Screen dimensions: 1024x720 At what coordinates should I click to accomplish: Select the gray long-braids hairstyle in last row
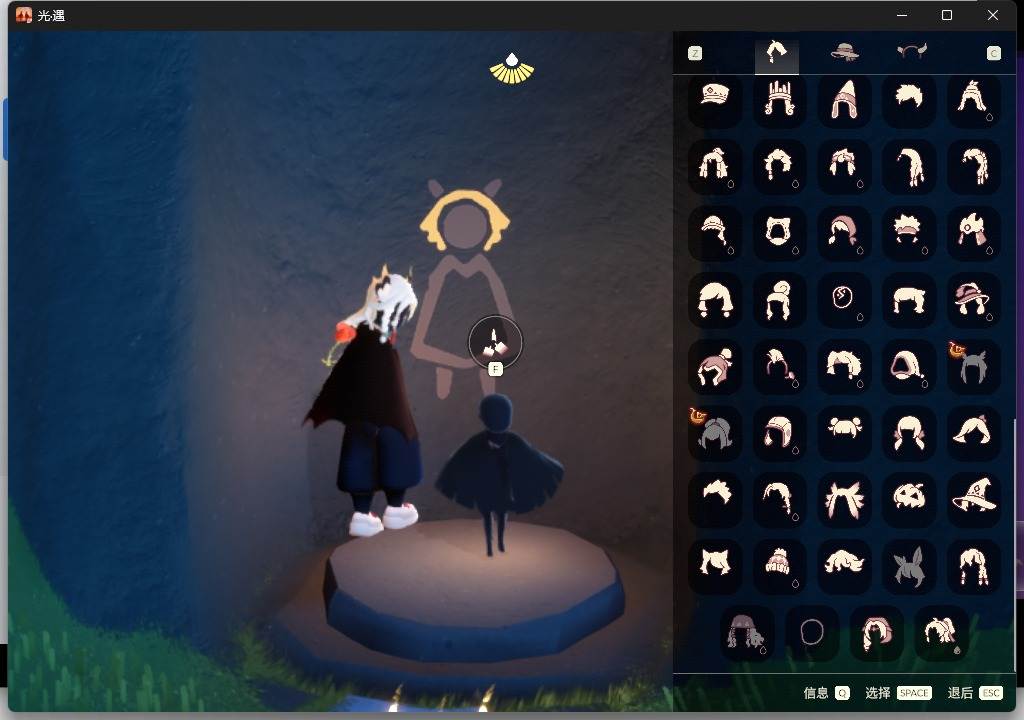click(747, 632)
